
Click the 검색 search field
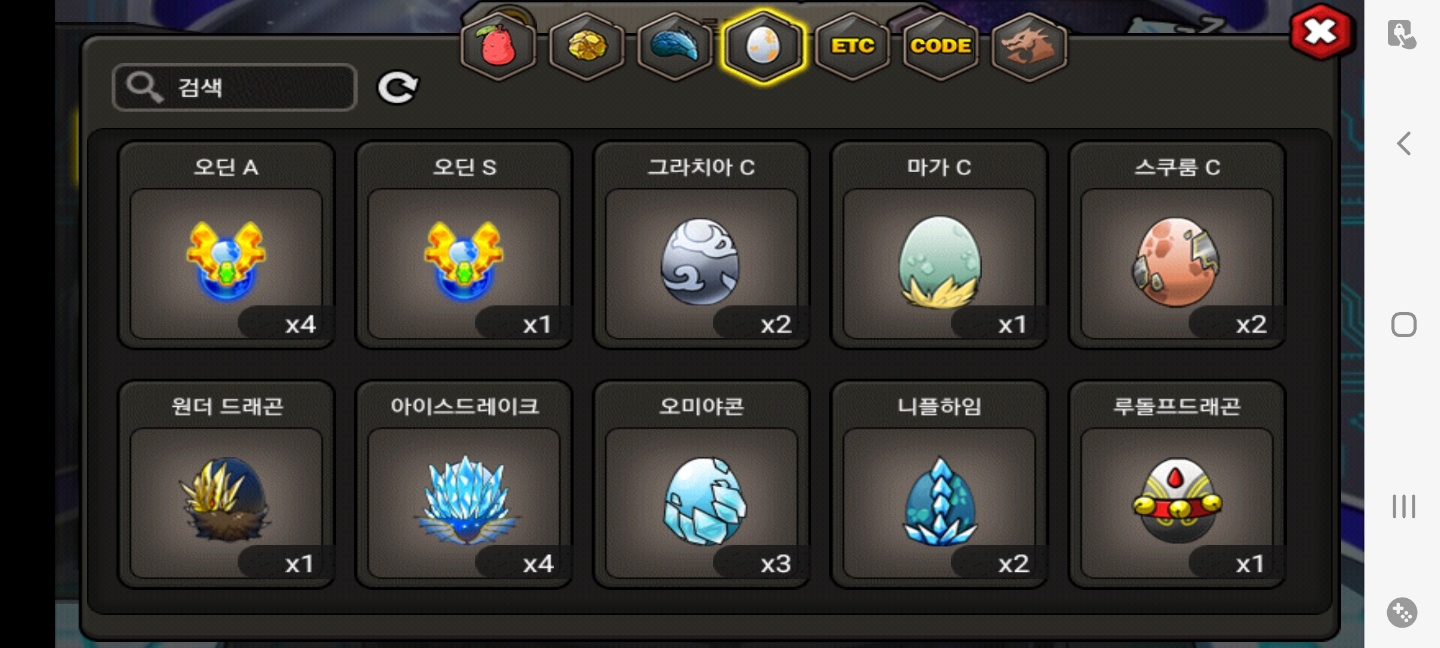click(x=235, y=88)
